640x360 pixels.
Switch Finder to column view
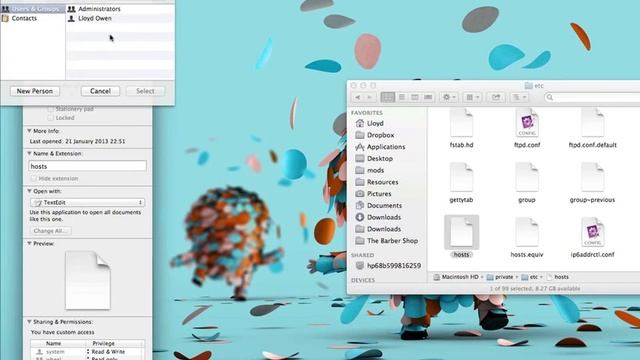tap(415, 97)
